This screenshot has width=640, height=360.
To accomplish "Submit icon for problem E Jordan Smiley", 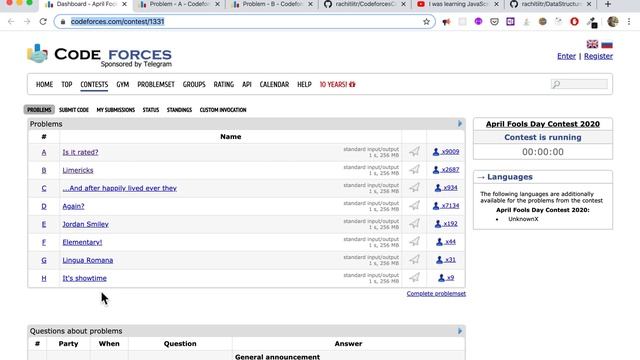I will (x=414, y=224).
